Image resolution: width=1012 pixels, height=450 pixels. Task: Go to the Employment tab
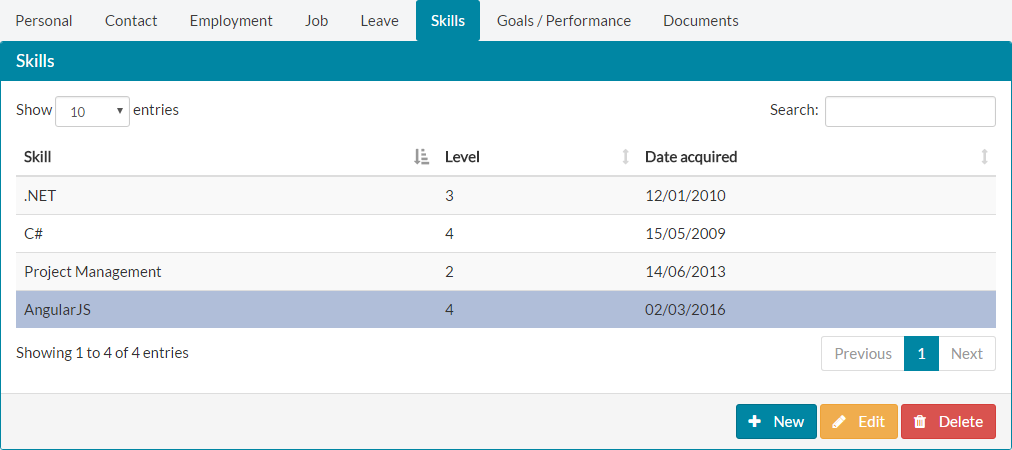[x=231, y=21]
